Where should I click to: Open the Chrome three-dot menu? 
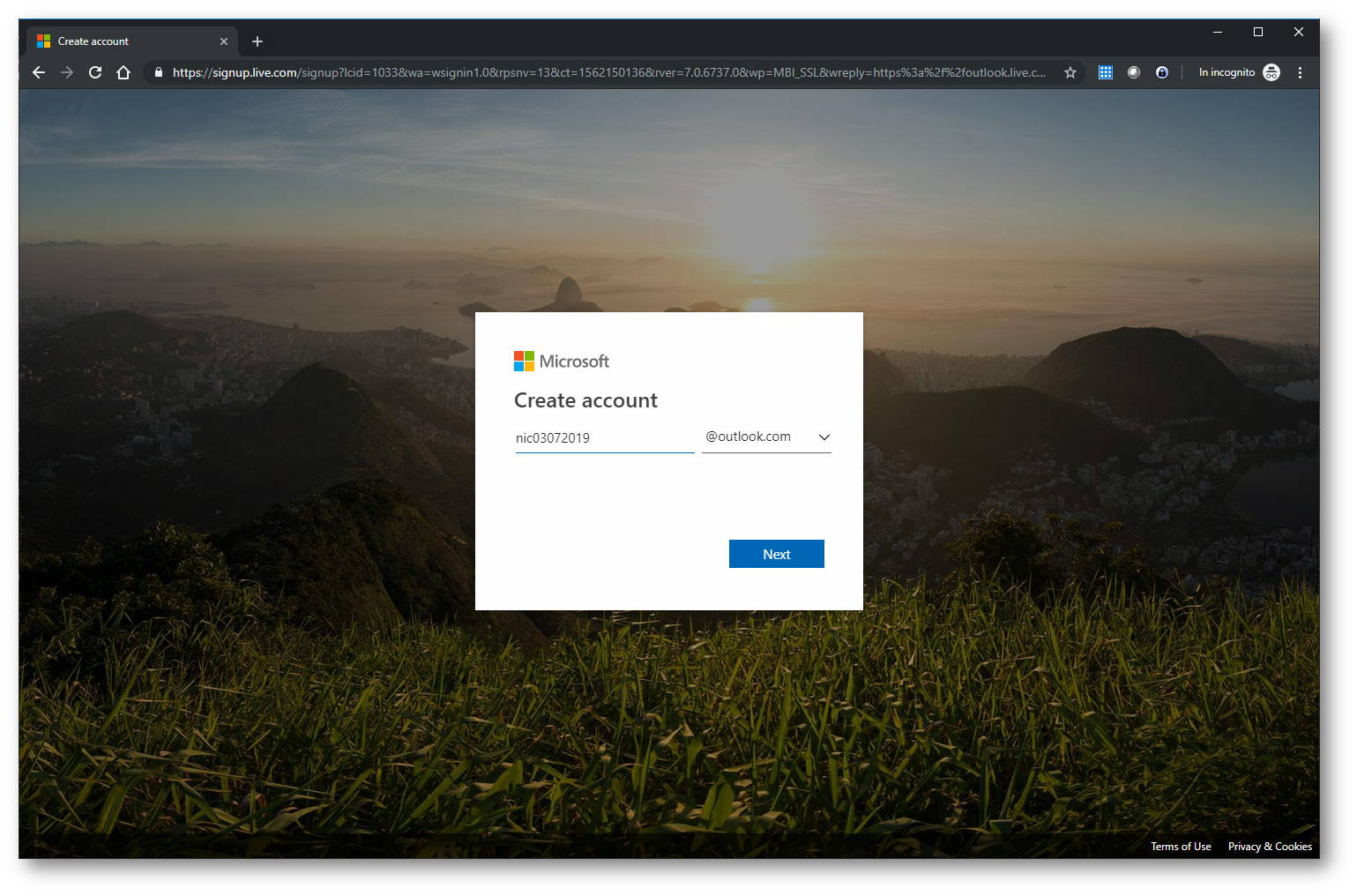pyautogui.click(x=1300, y=72)
